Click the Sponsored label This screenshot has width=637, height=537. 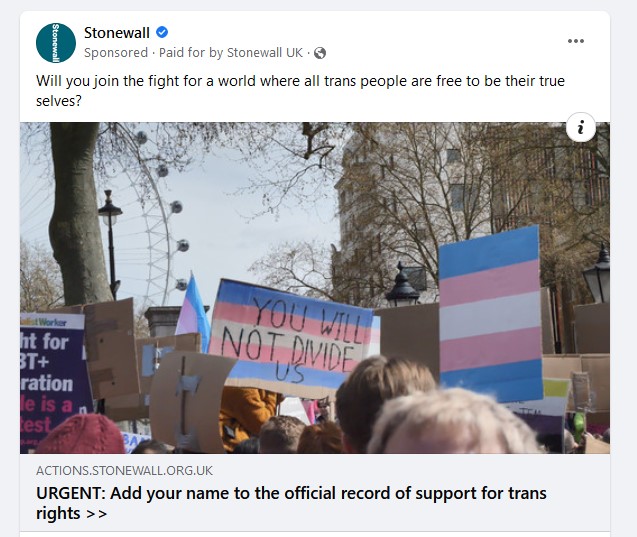[x=116, y=53]
